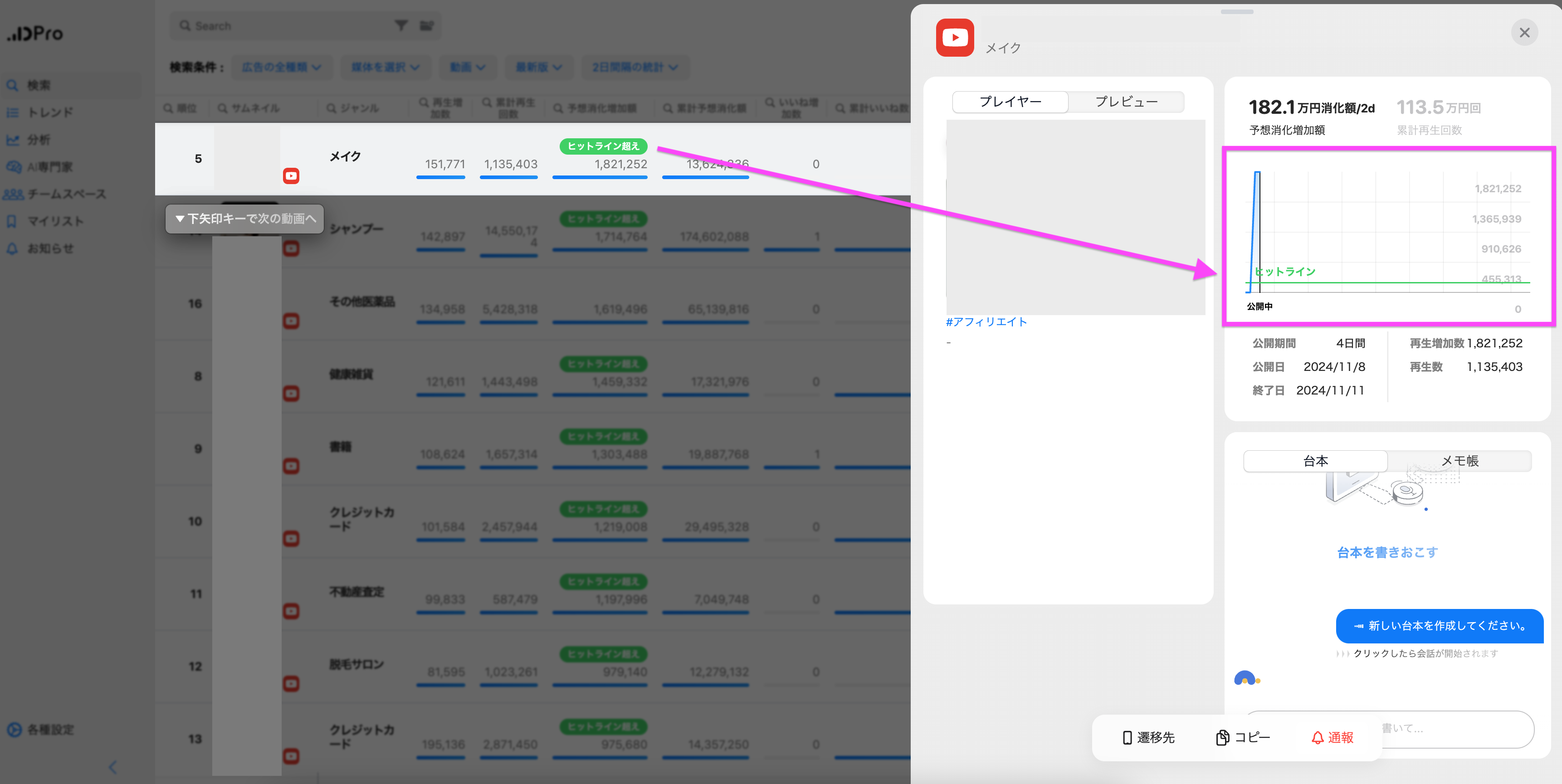Click the YouTube icon in the detail header
The width and height of the screenshot is (1562, 784).
pos(954,38)
